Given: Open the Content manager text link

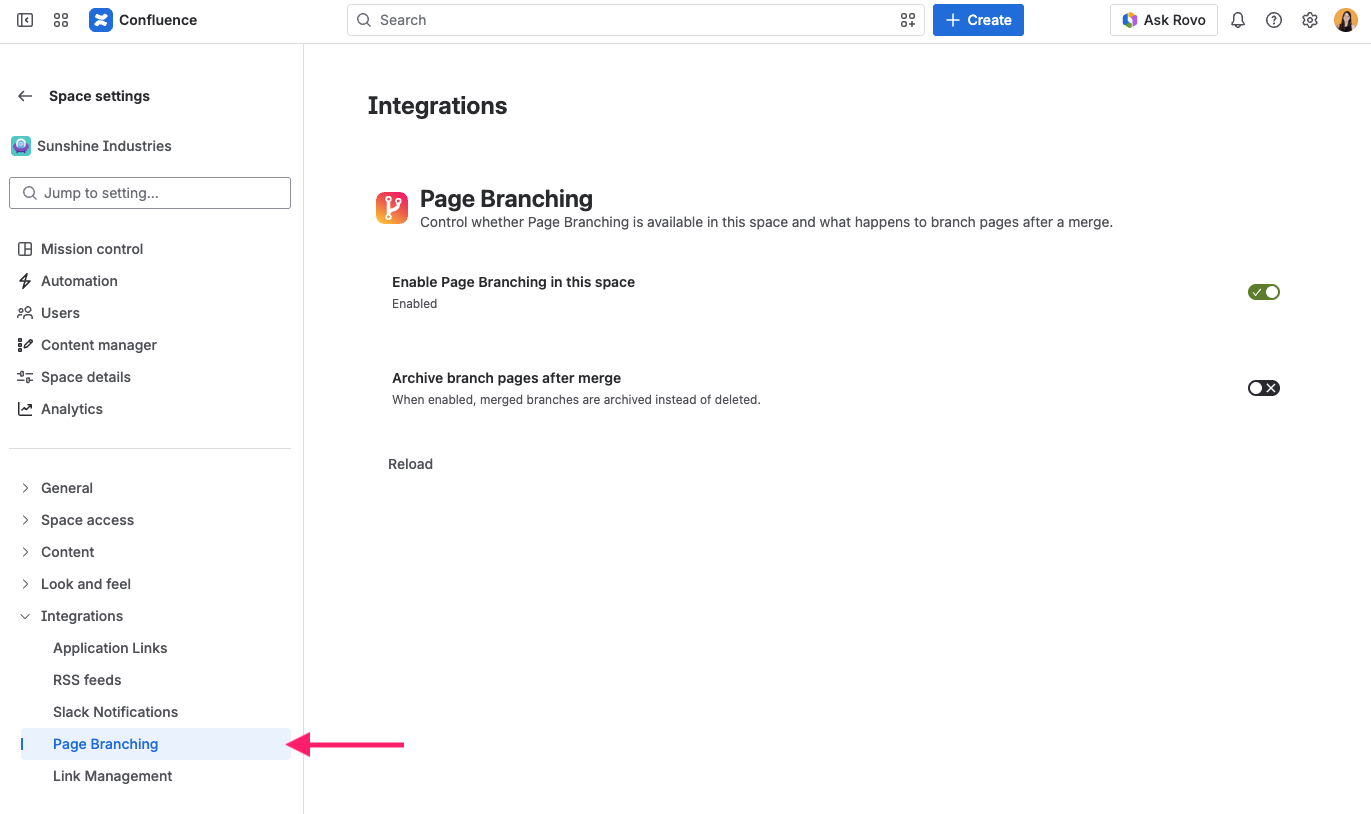Looking at the screenshot, I should [99, 345].
